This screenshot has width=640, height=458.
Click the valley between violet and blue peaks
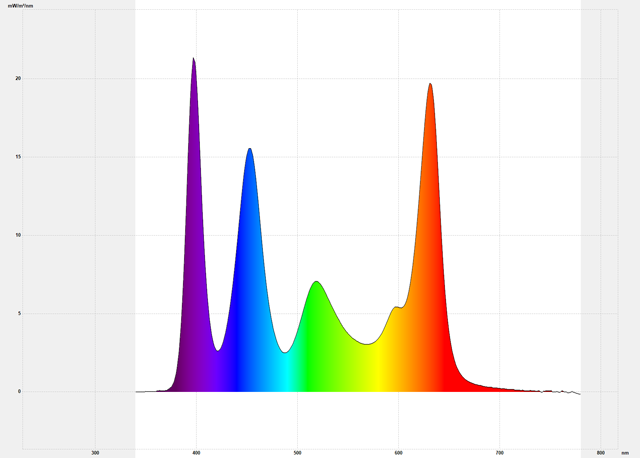click(x=218, y=350)
